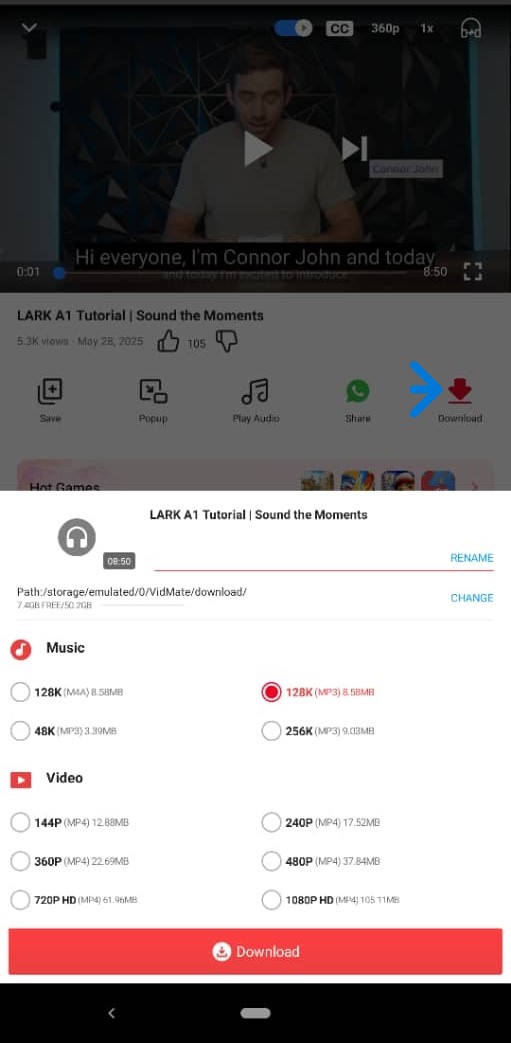511x1043 pixels.
Task: Toggle closed captions CC icon
Action: 339,29
